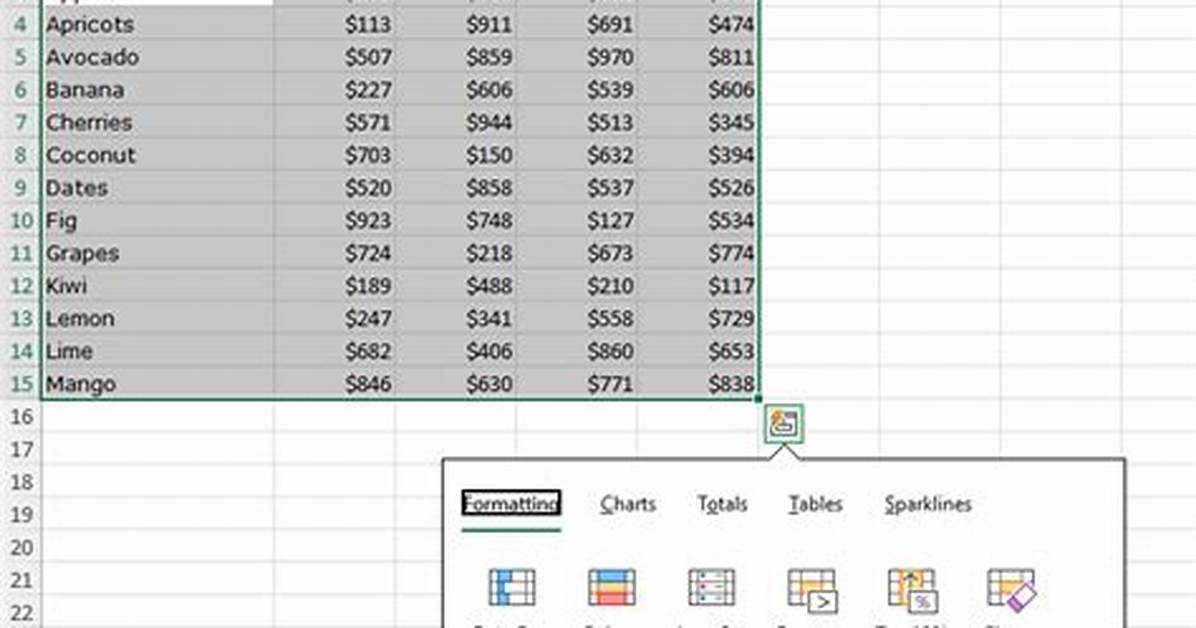
Task: Select the $189 cell in Kiwi row
Action: (x=335, y=286)
